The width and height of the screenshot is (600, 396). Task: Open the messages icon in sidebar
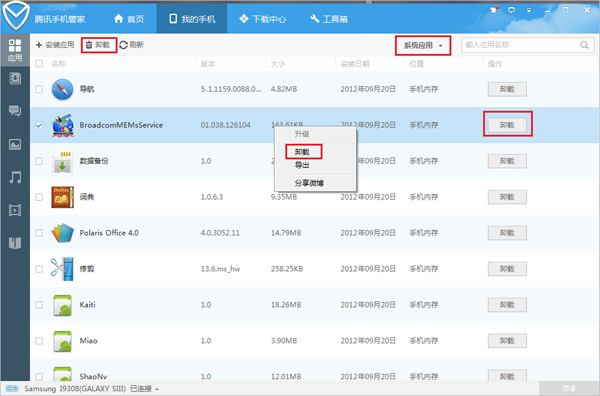coord(15,111)
